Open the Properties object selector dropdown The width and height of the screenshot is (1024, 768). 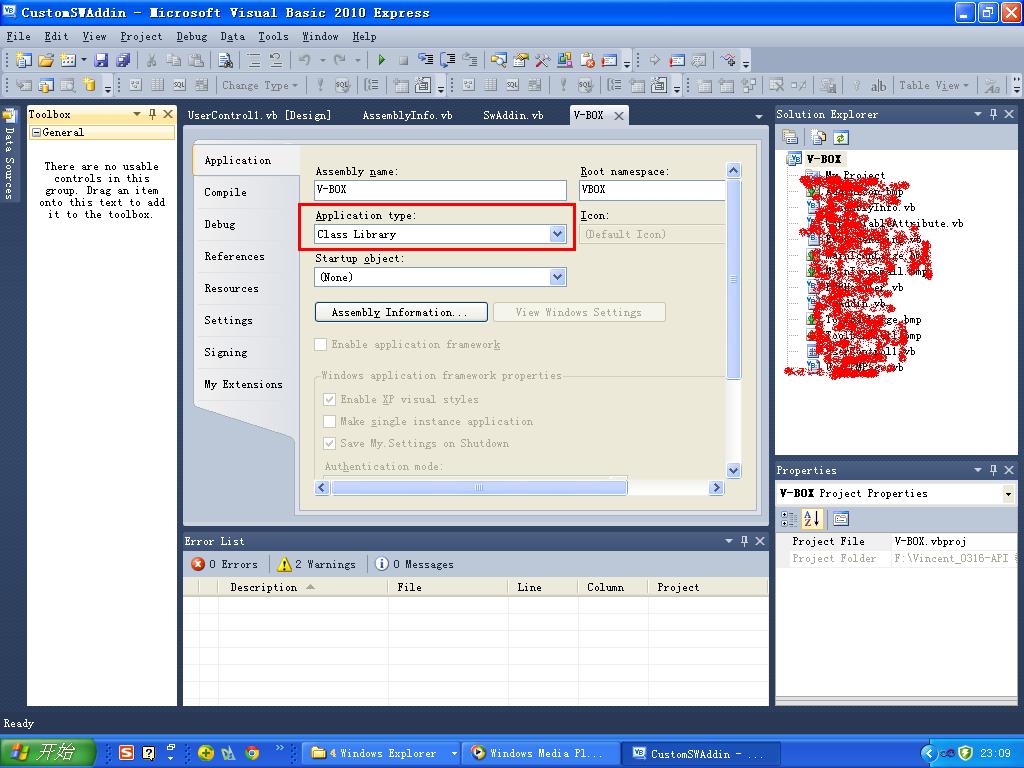pos(1008,494)
